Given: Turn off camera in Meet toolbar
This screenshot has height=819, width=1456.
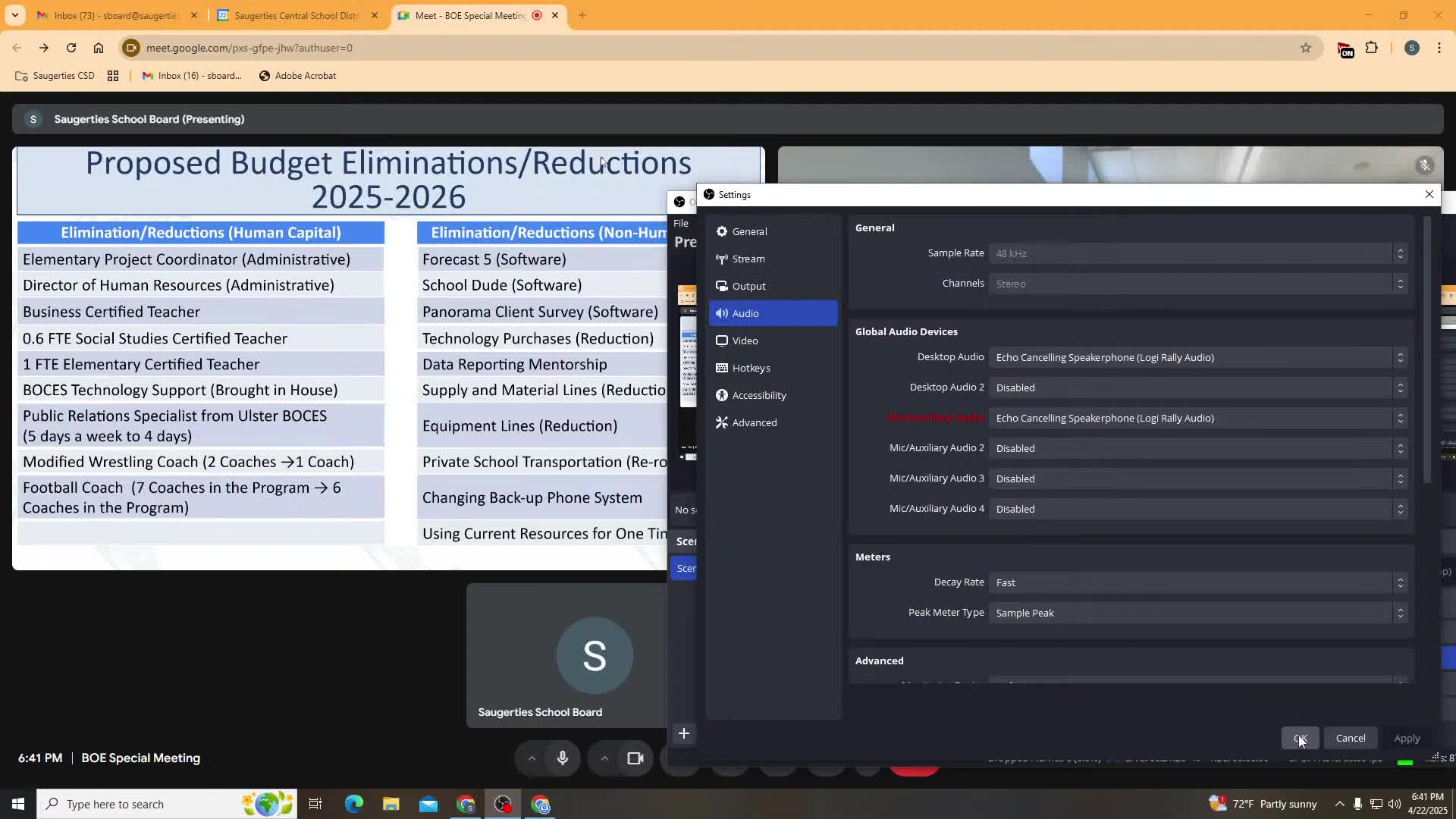Looking at the screenshot, I should [x=635, y=758].
